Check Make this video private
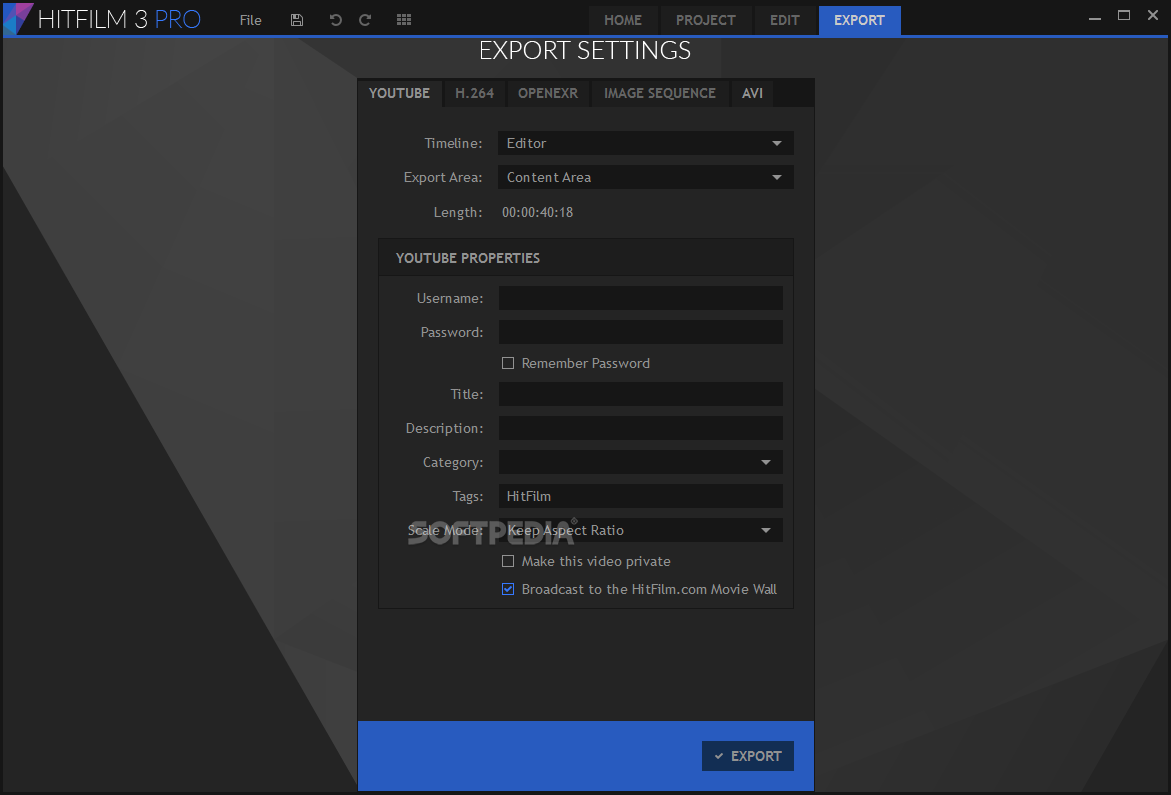 (x=508, y=561)
